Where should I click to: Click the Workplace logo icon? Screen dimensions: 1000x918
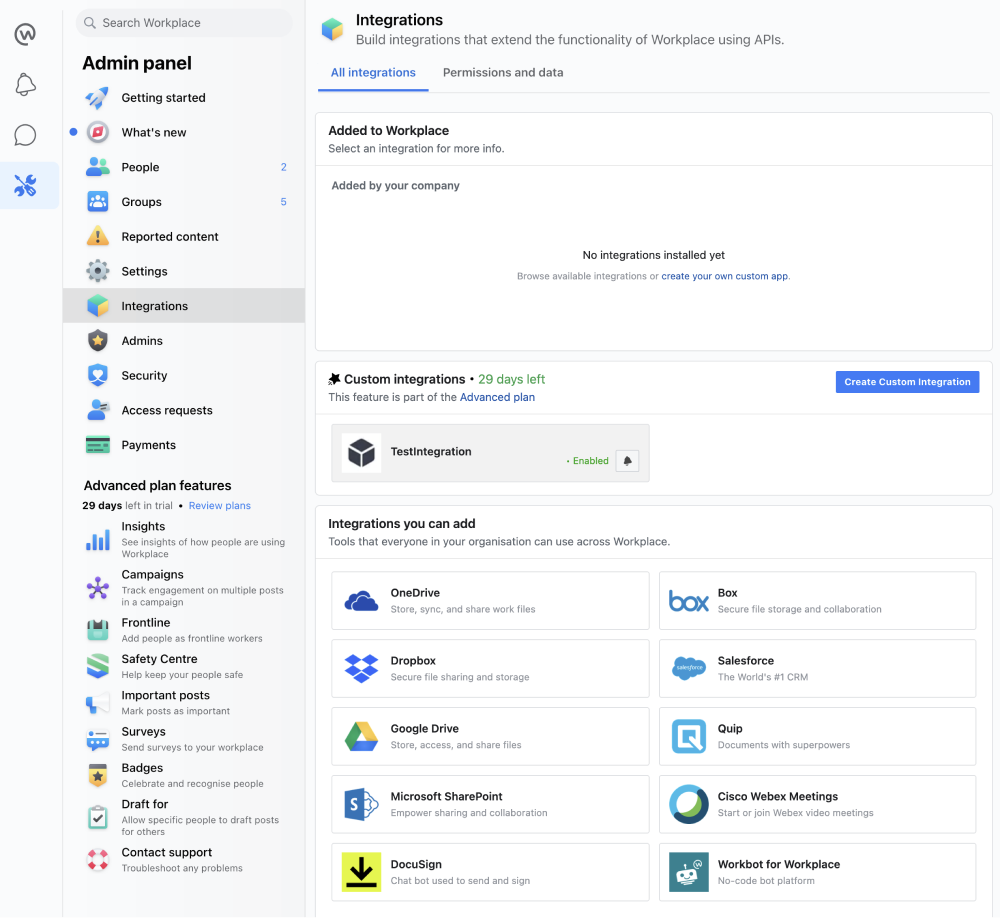26,34
